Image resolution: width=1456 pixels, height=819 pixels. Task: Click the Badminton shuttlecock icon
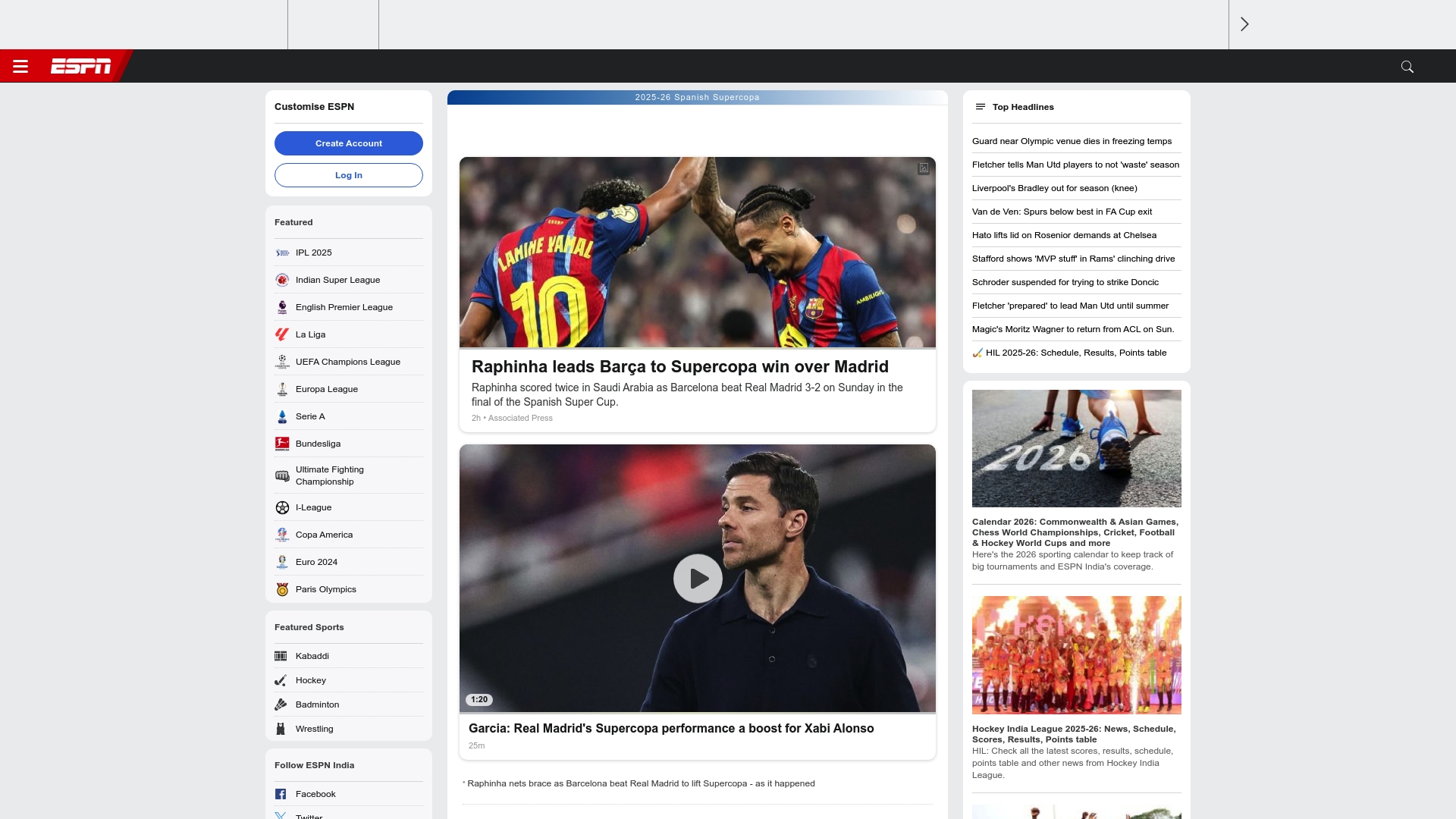coord(281,704)
